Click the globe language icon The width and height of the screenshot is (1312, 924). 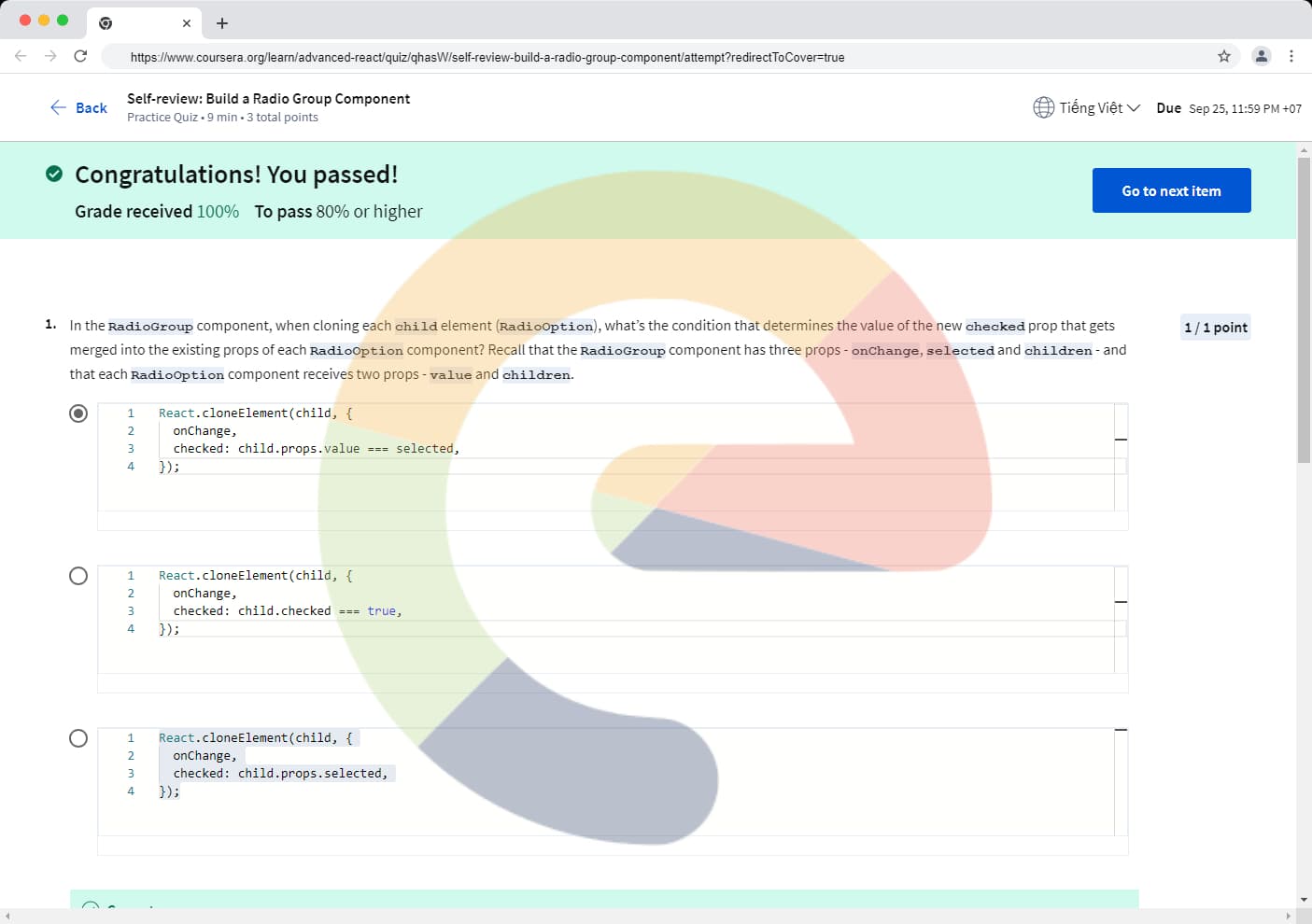pos(1044,107)
